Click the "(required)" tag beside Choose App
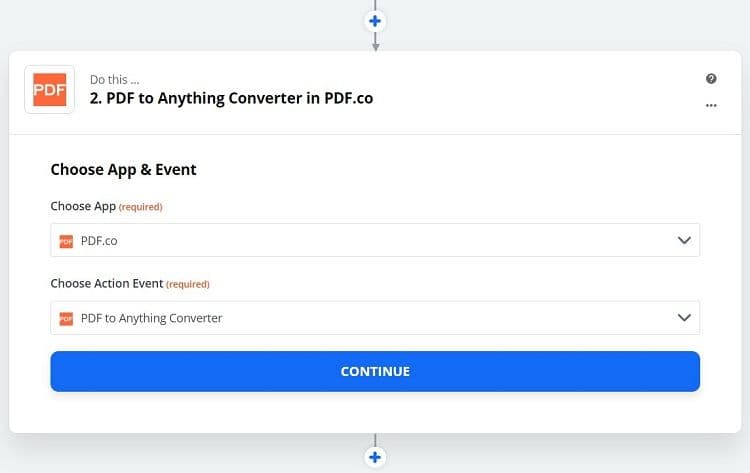 140,207
